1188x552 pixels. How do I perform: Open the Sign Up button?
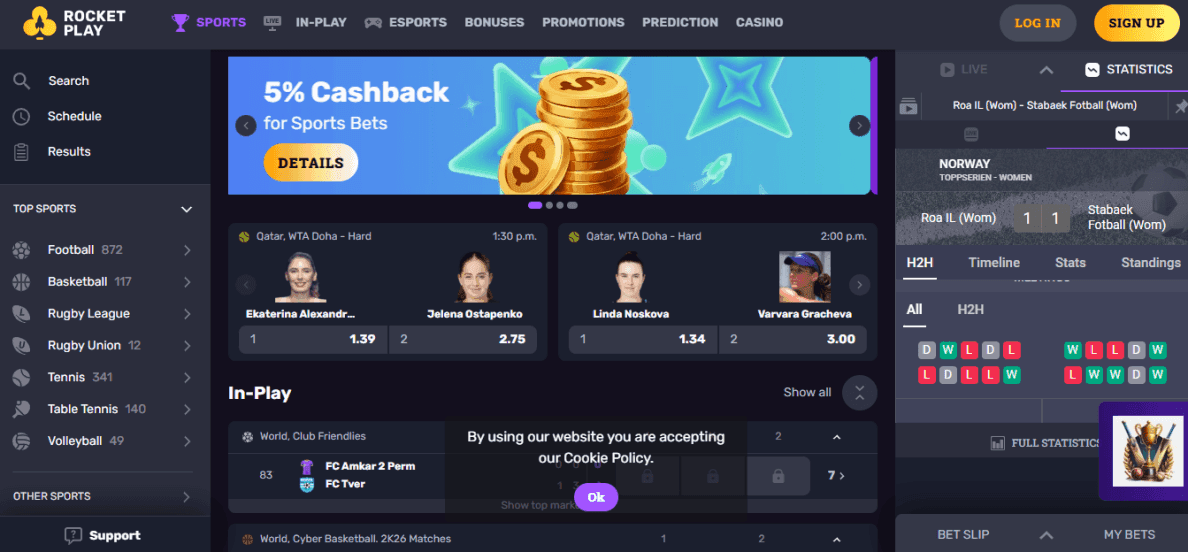tap(1136, 23)
